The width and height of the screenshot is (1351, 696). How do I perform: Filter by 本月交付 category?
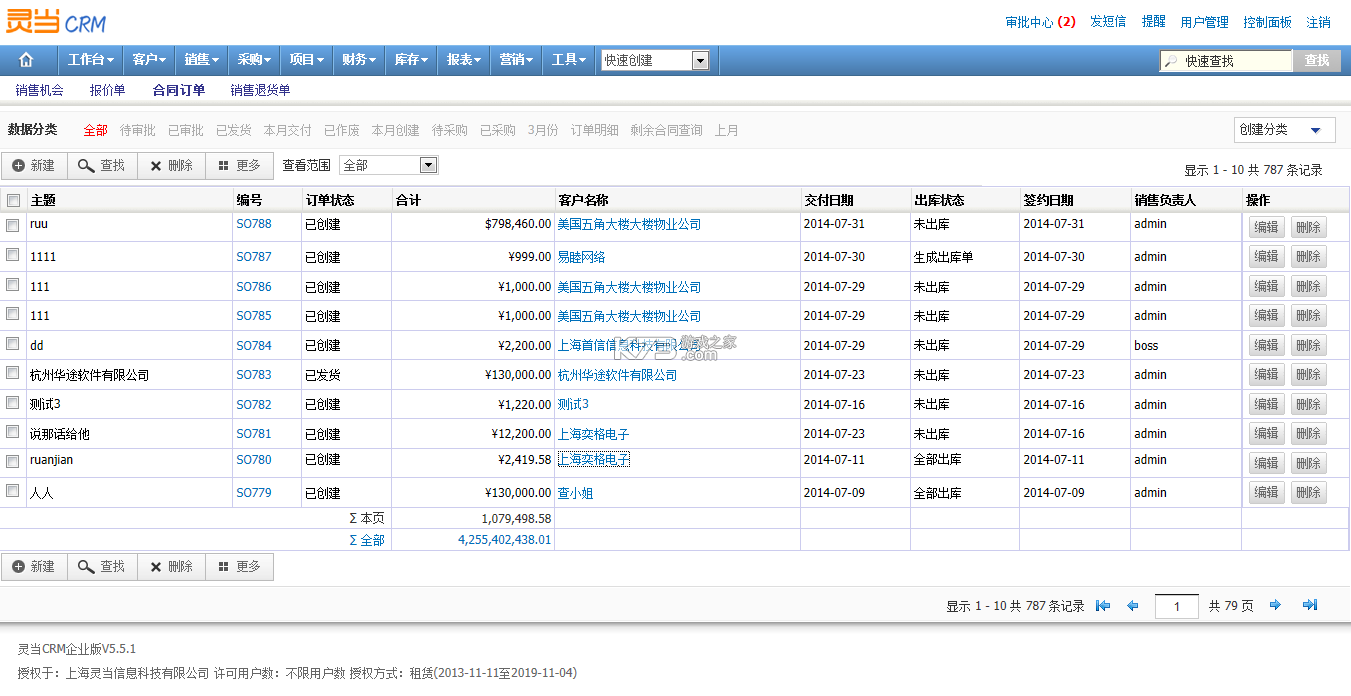coord(288,130)
